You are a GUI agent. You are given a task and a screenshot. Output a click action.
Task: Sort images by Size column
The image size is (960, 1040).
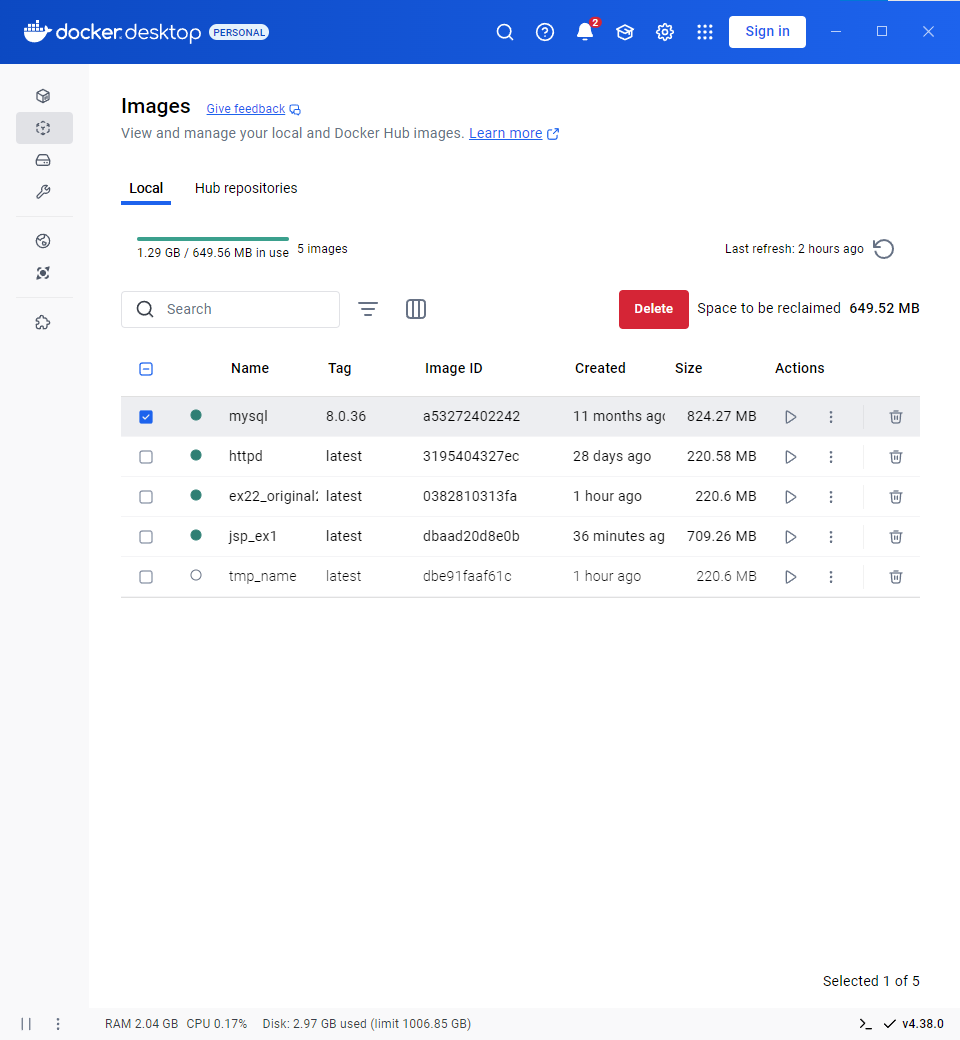pyautogui.click(x=688, y=368)
